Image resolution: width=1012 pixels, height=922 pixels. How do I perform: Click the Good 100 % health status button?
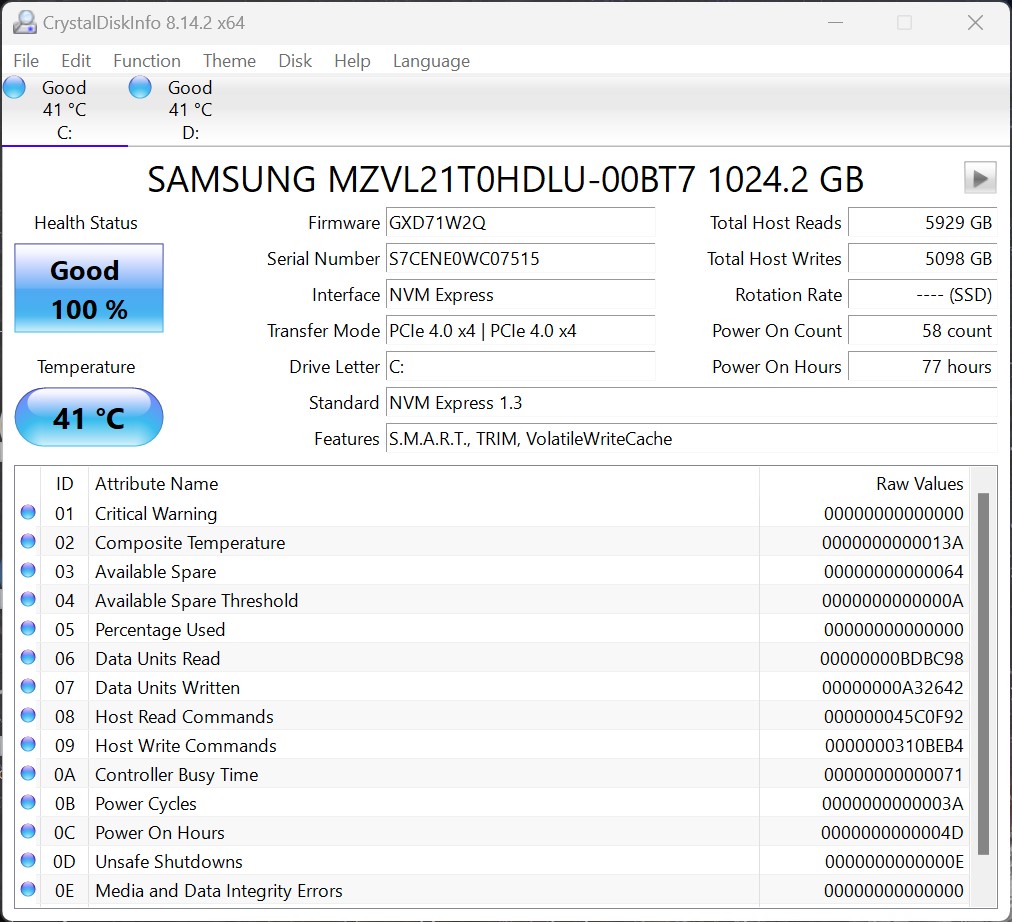click(x=89, y=289)
